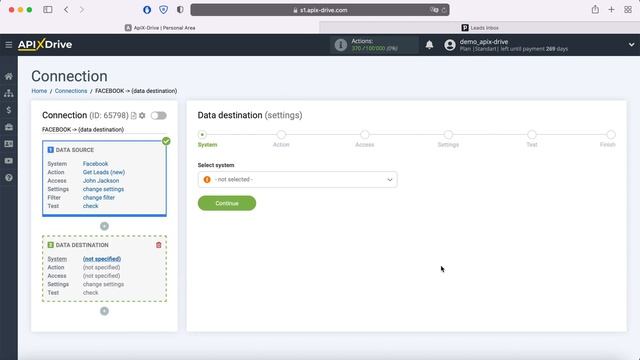This screenshot has height=360, width=640.
Task: Click the green Continue button
Action: coord(227,203)
